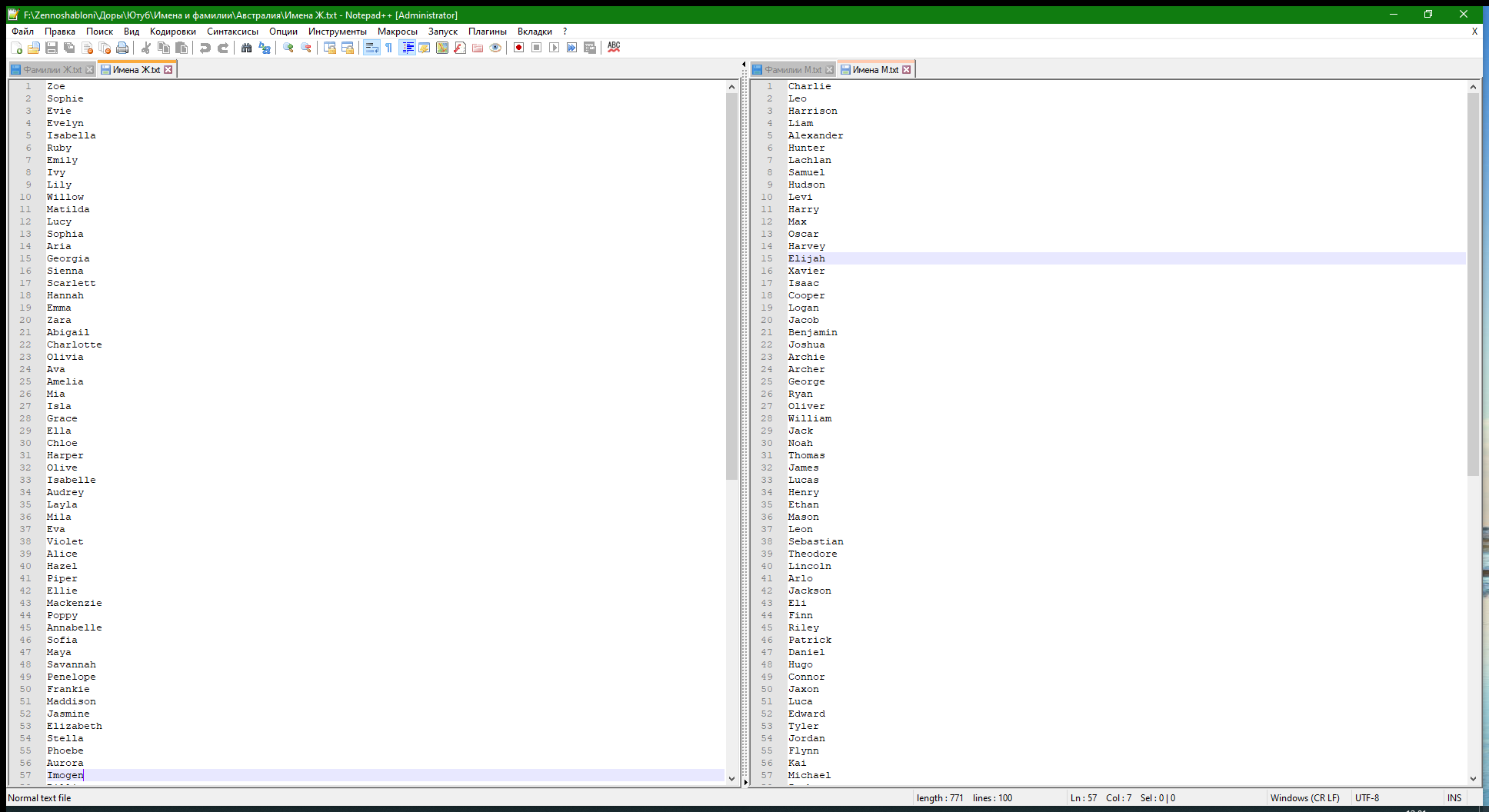This screenshot has height=812, width=1489.
Task: Toggle Show all characters pilcrow button
Action: click(389, 48)
